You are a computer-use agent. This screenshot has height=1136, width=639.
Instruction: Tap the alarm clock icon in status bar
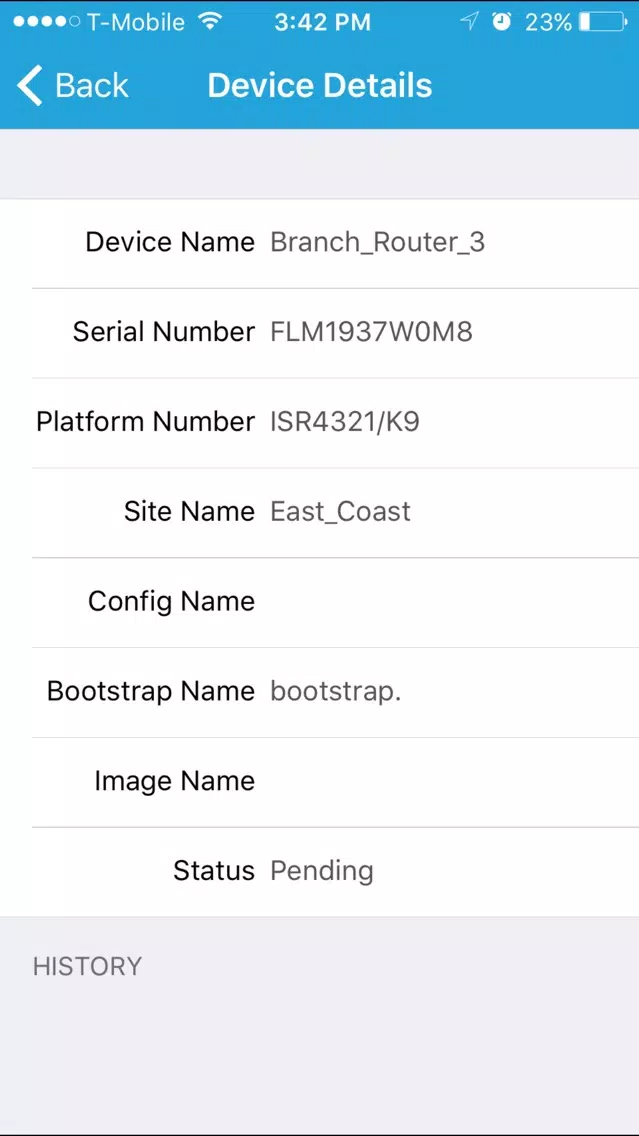tap(501, 22)
